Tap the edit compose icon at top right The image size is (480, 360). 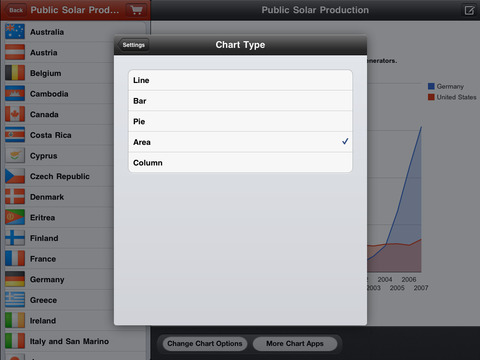click(x=469, y=10)
